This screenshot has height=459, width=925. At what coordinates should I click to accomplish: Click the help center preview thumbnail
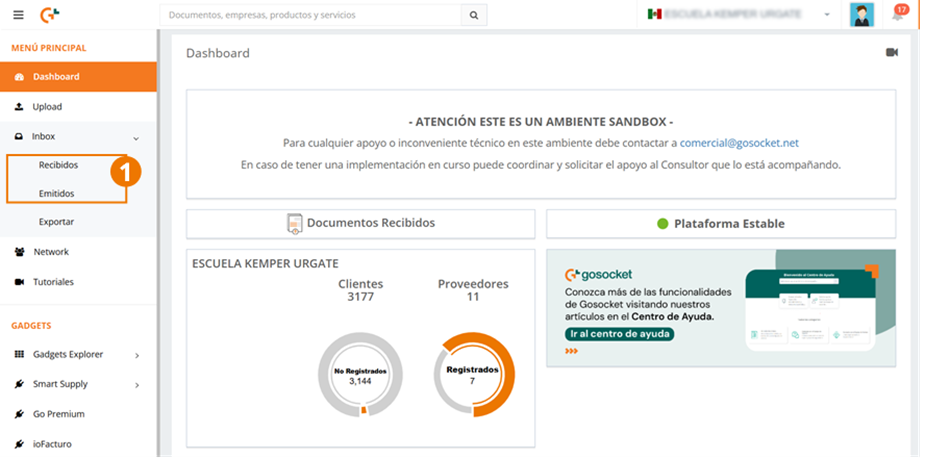pyautogui.click(x=812, y=309)
